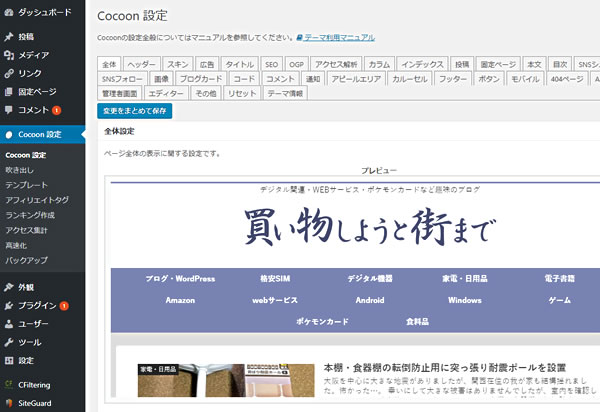Open the 広告 tab
Image resolution: width=600 pixels, height=412 pixels.
[207, 64]
